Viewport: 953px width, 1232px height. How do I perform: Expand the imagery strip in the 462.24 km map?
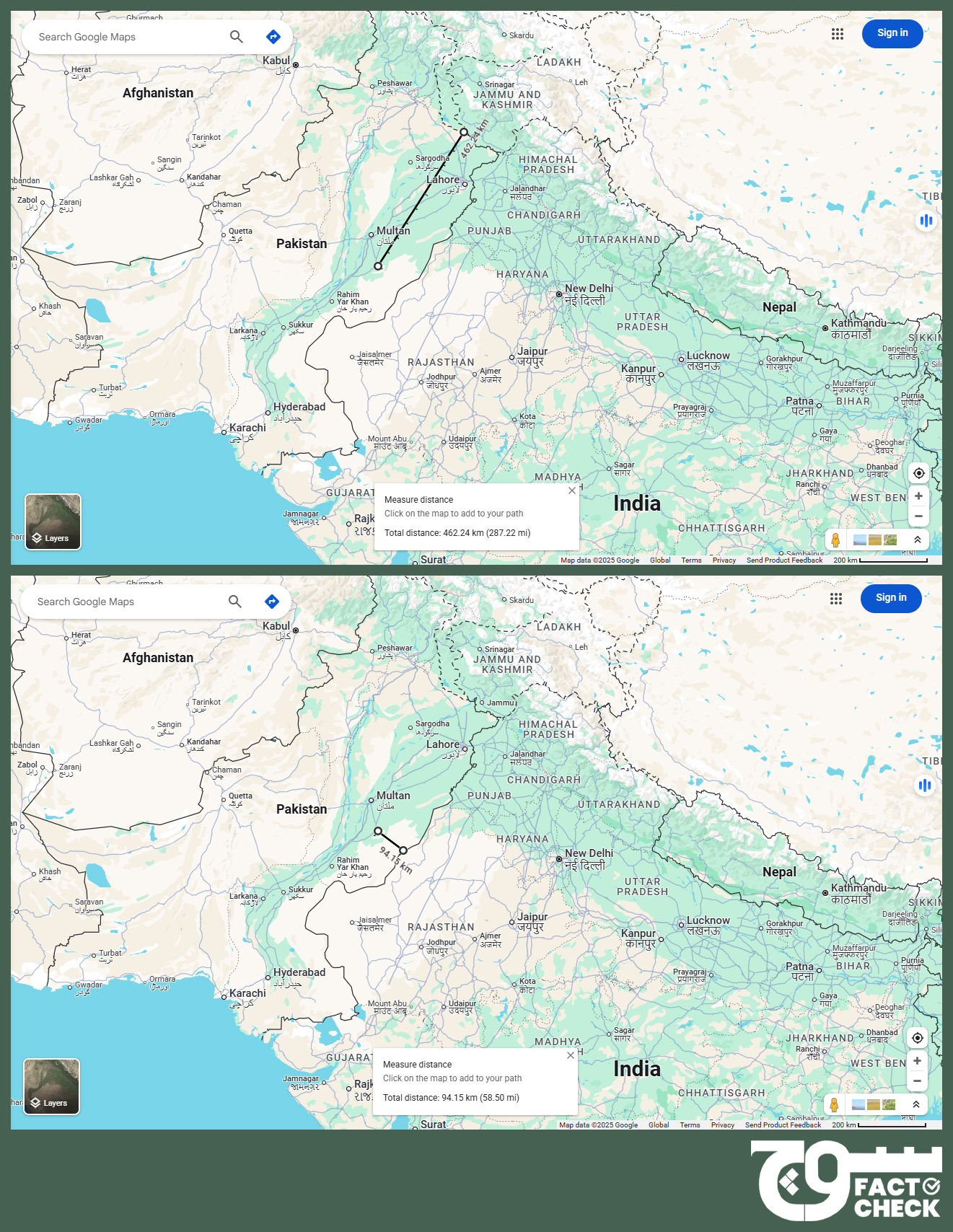click(917, 540)
